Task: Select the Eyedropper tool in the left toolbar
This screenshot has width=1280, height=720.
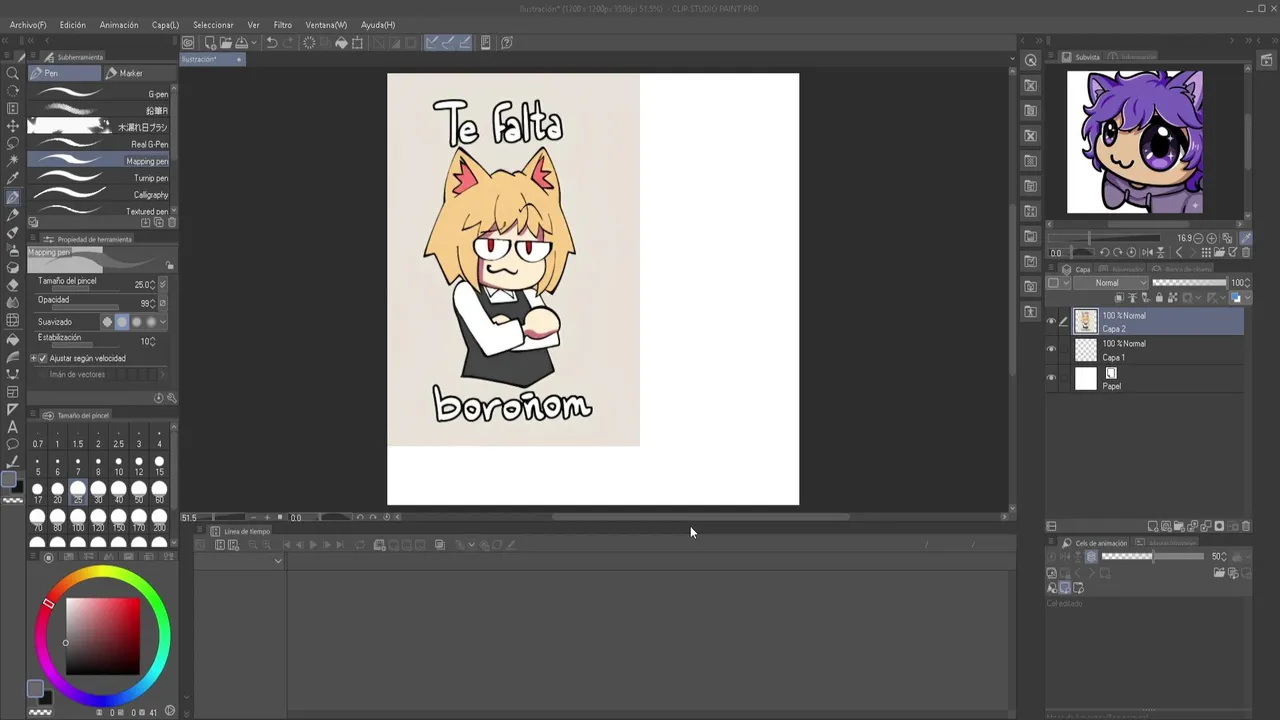Action: 12,178
